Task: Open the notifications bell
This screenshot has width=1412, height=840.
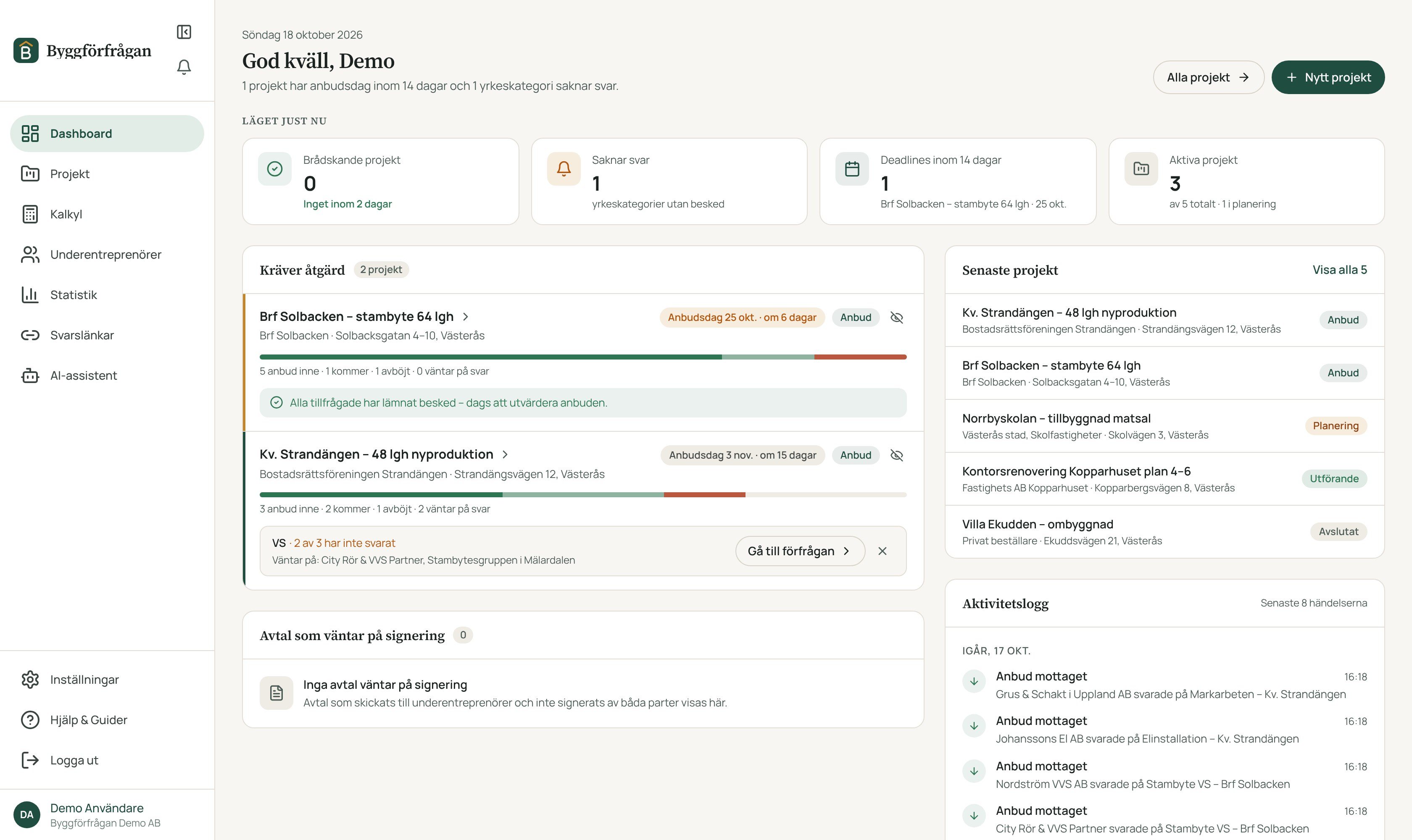Action: click(x=184, y=67)
